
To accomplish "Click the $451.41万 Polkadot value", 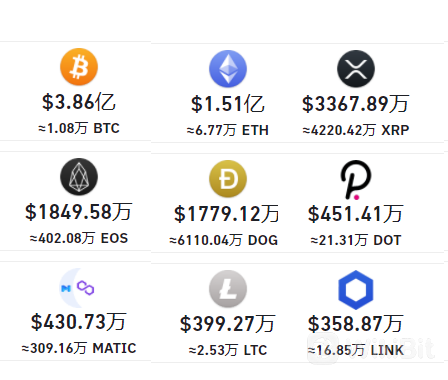I will click(356, 214).
